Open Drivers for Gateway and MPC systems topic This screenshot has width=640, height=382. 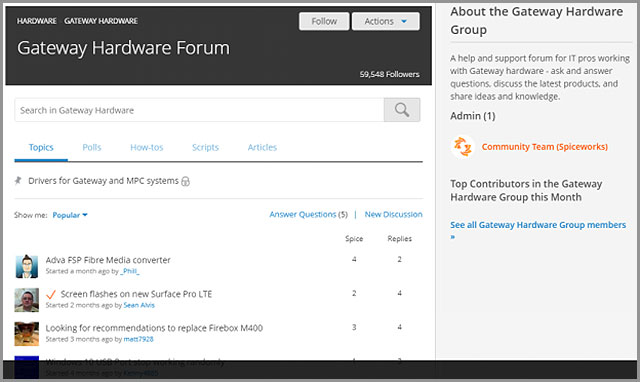click(x=103, y=180)
